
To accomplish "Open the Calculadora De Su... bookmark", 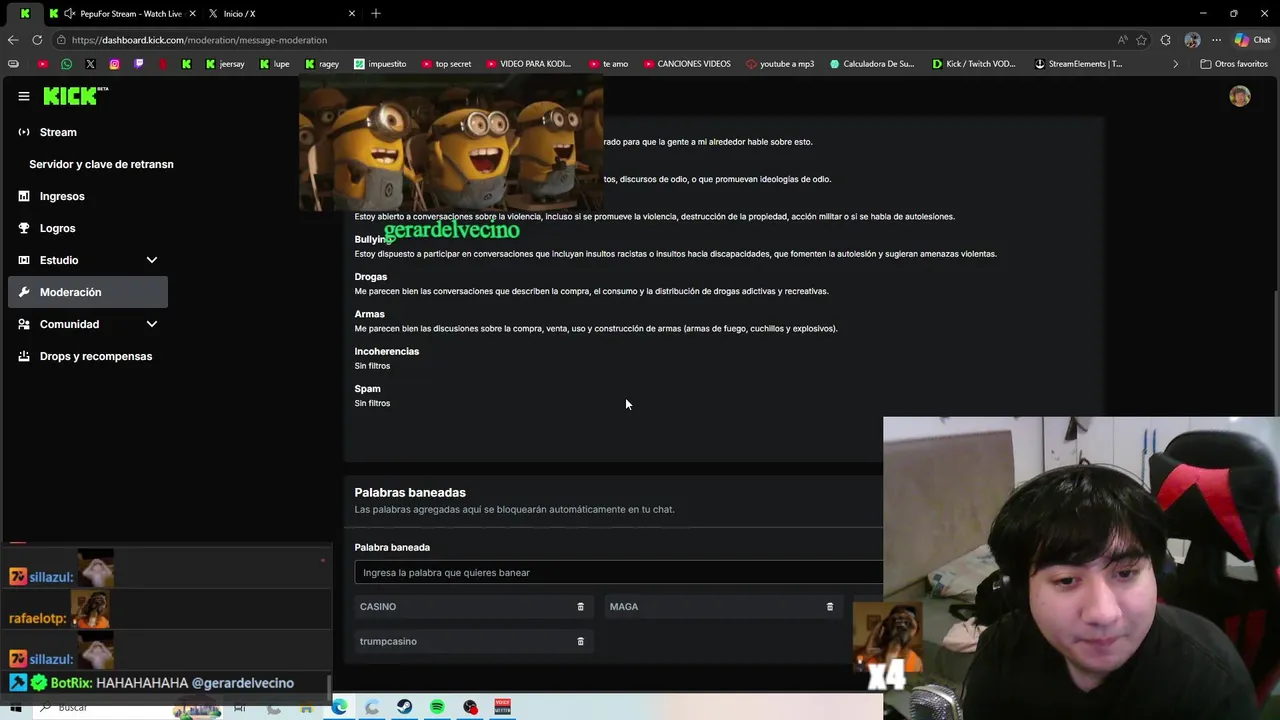I will pyautogui.click(x=872, y=64).
